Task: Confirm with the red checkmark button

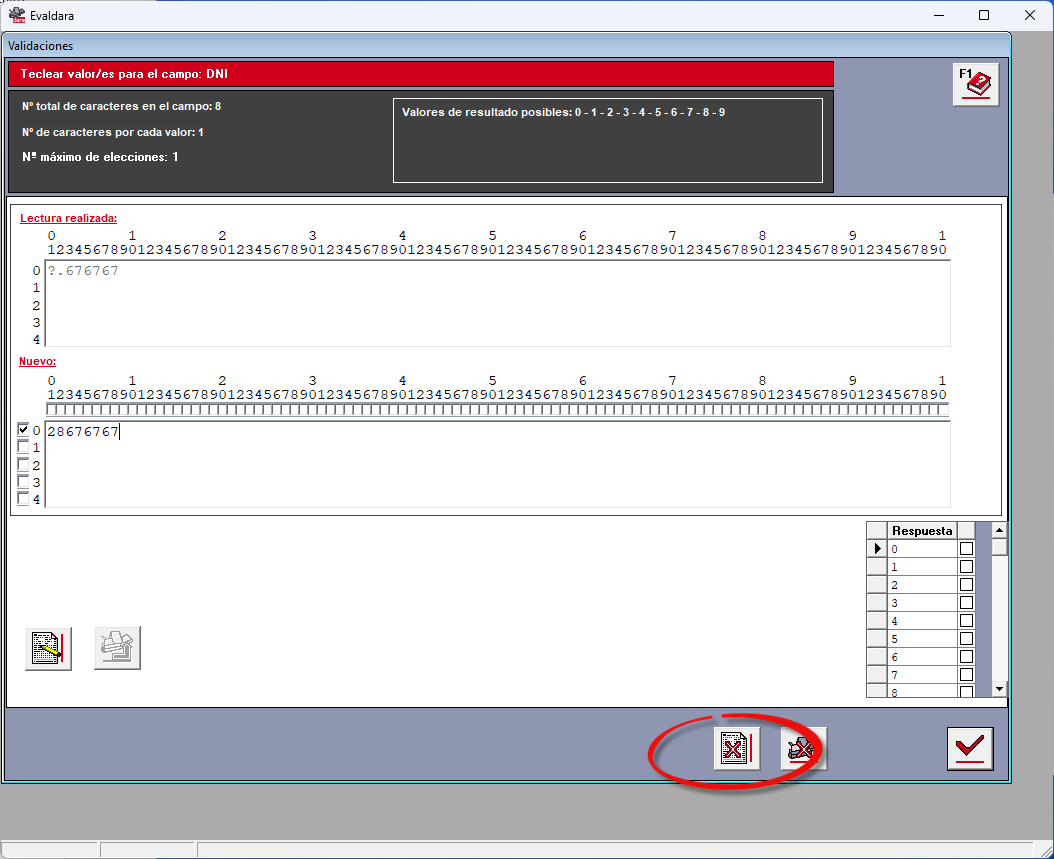Action: pos(970,748)
